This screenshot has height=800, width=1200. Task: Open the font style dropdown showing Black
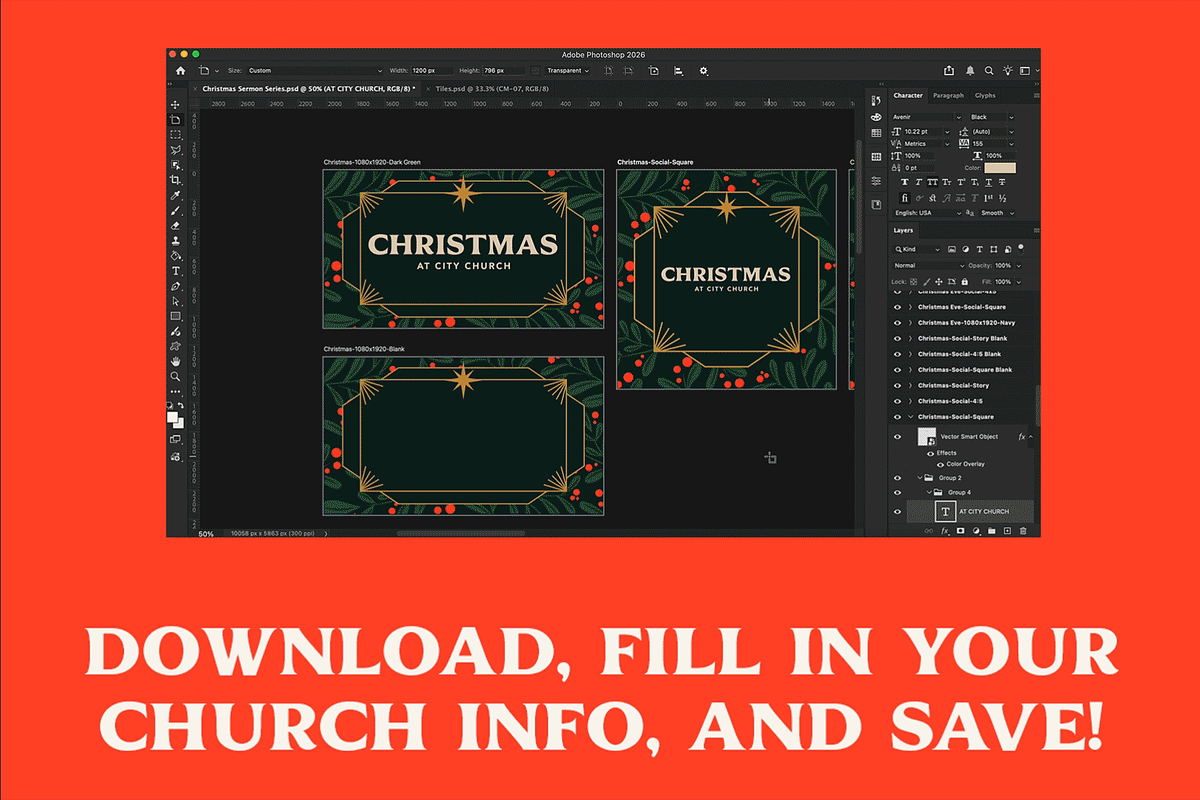pos(992,117)
